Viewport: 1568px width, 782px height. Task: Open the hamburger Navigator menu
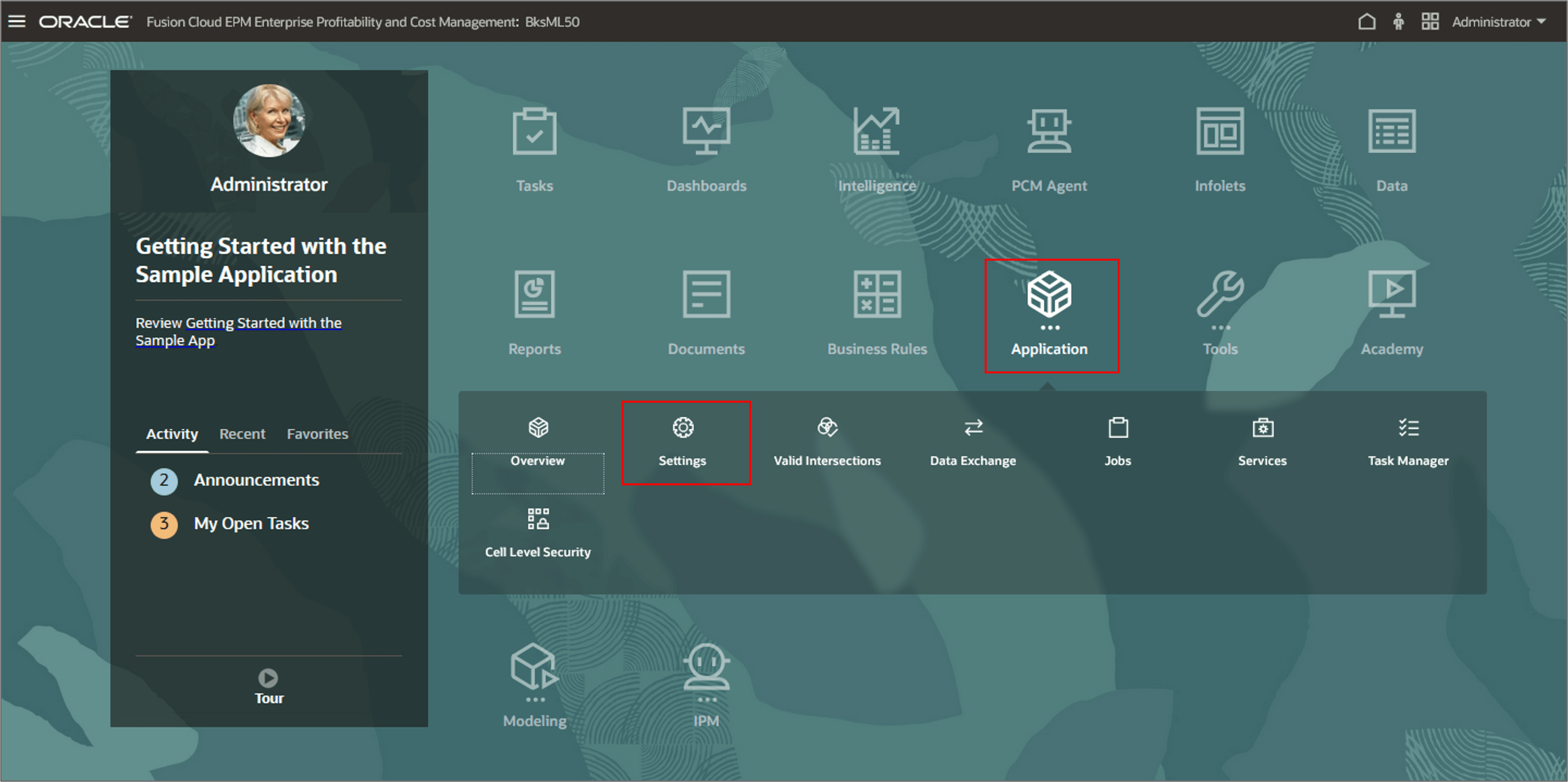tap(17, 22)
